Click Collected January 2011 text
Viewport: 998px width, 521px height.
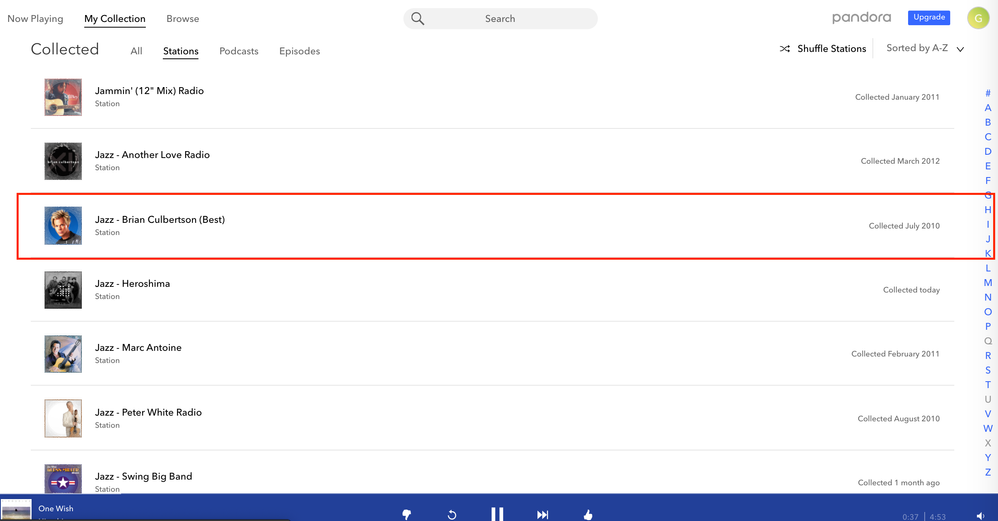tap(897, 97)
